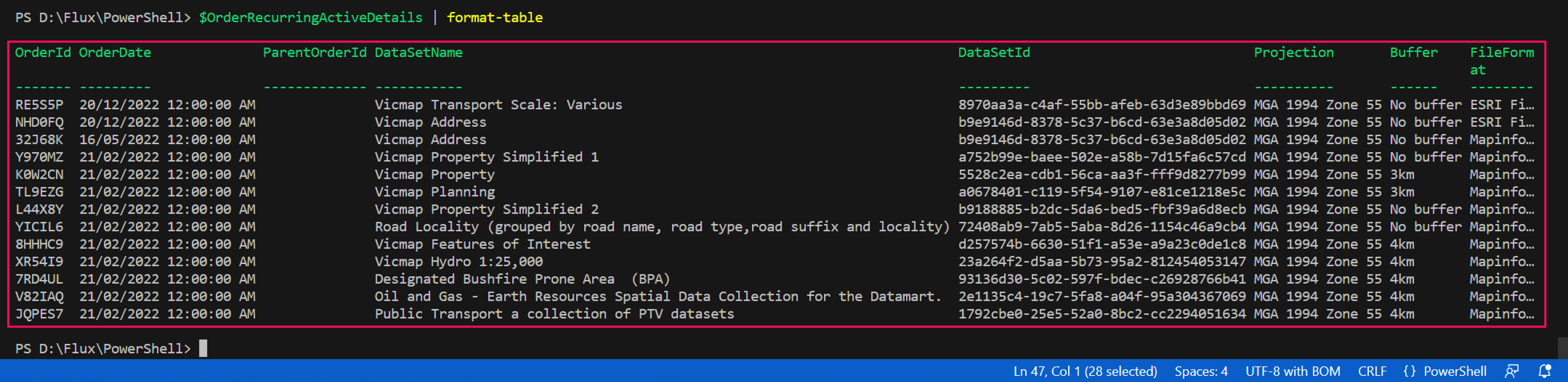Open the feedback icon in status bar
Screen dimensions: 1568x382
pyautogui.click(x=1512, y=371)
